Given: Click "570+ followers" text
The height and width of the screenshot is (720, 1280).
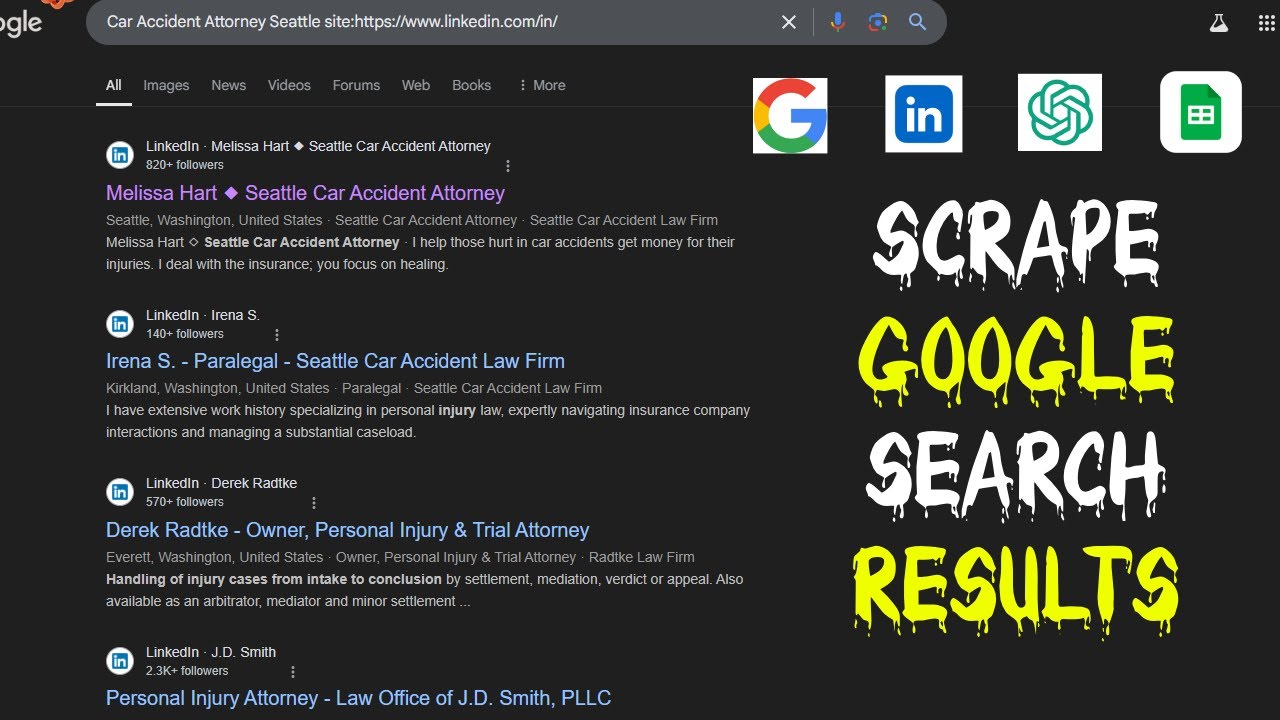Looking at the screenshot, I should [x=185, y=502].
